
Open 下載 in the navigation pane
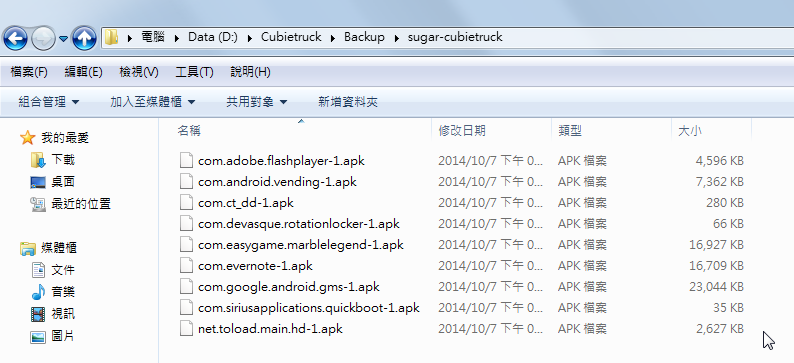tap(63, 160)
